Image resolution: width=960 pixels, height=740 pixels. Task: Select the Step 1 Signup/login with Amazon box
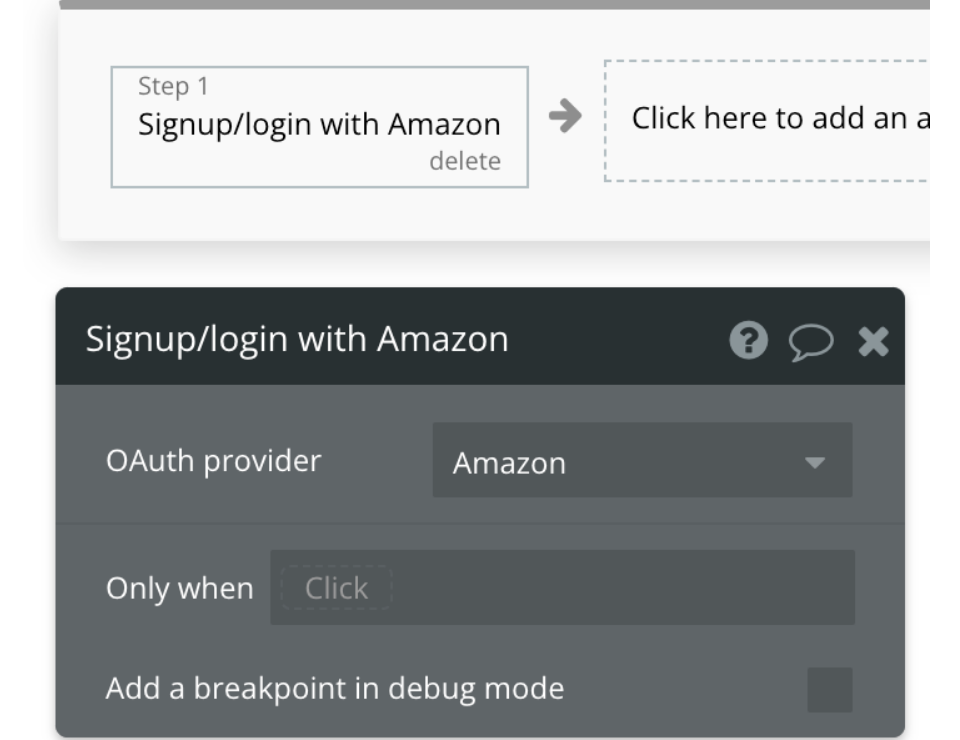click(x=320, y=127)
